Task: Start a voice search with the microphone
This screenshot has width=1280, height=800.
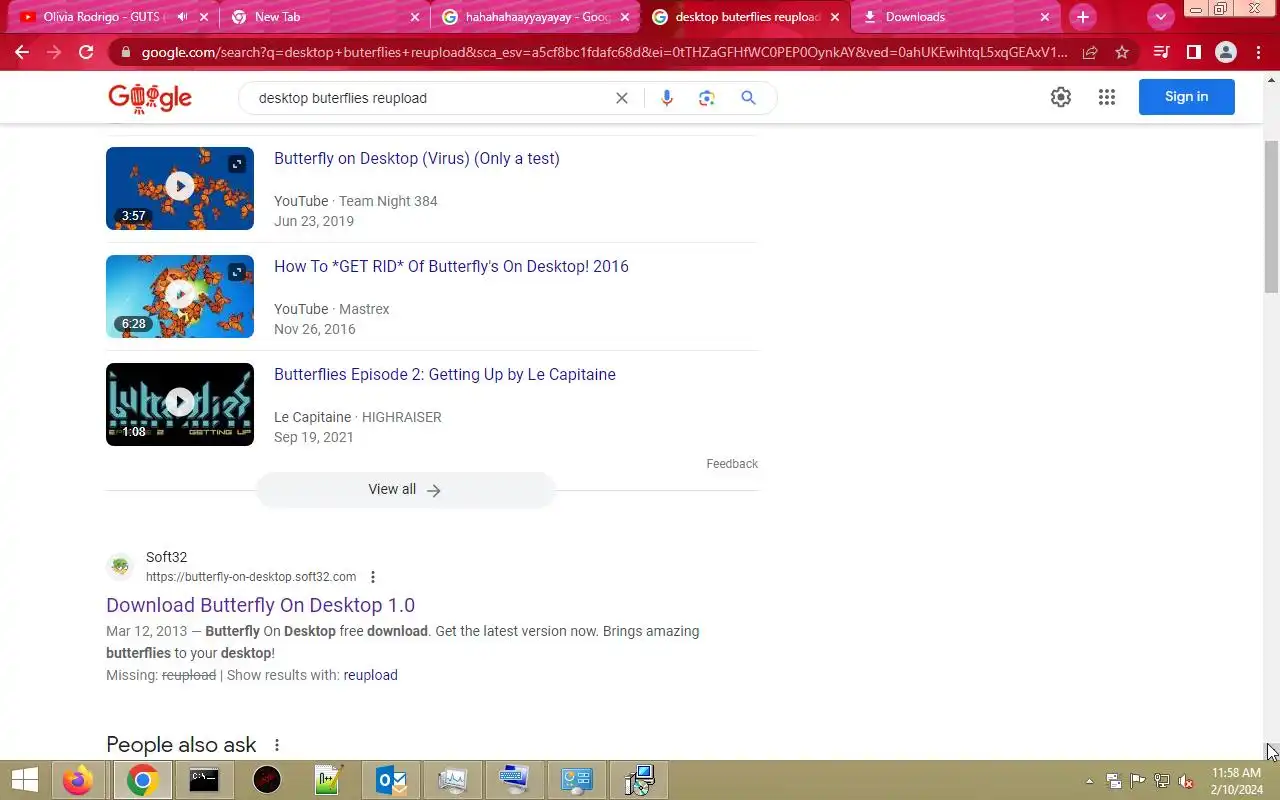Action: click(667, 98)
